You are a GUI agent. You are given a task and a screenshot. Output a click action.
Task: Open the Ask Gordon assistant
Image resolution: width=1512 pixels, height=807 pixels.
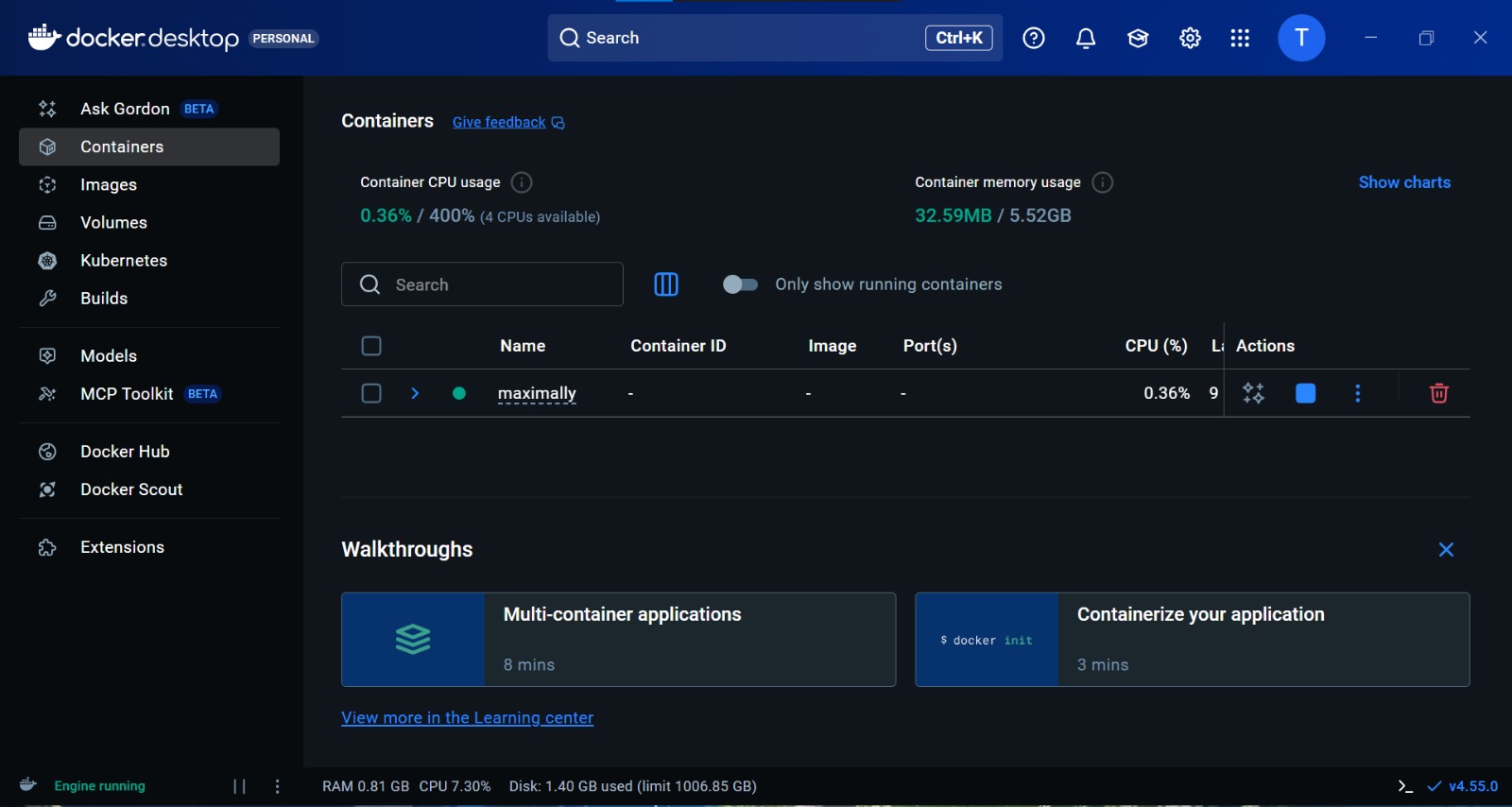point(149,109)
